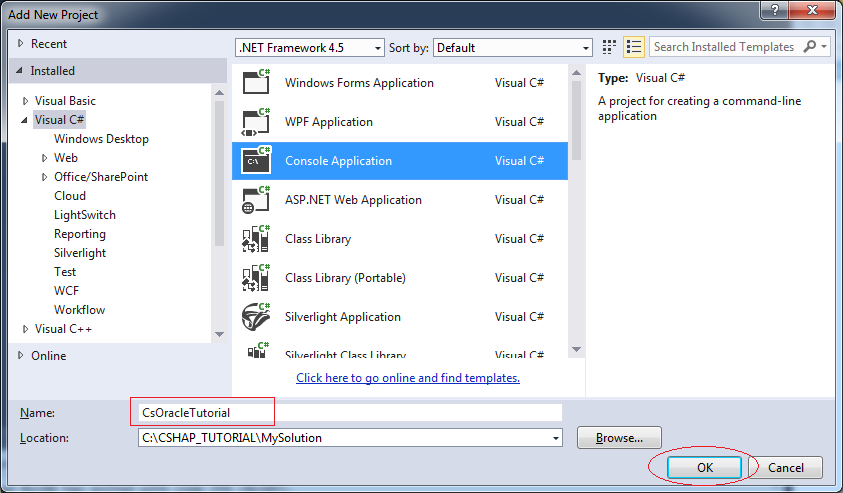Image resolution: width=843 pixels, height=493 pixels.
Task: Select the WPF Application template icon
Action: pyautogui.click(x=256, y=122)
